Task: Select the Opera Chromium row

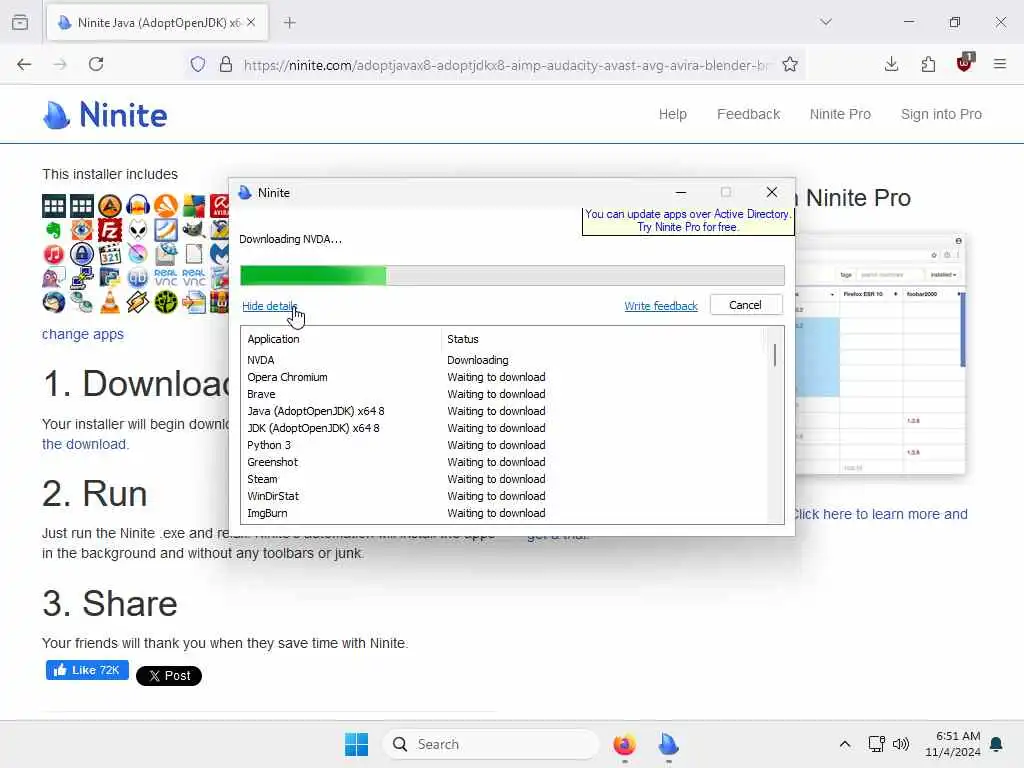Action: click(504, 377)
